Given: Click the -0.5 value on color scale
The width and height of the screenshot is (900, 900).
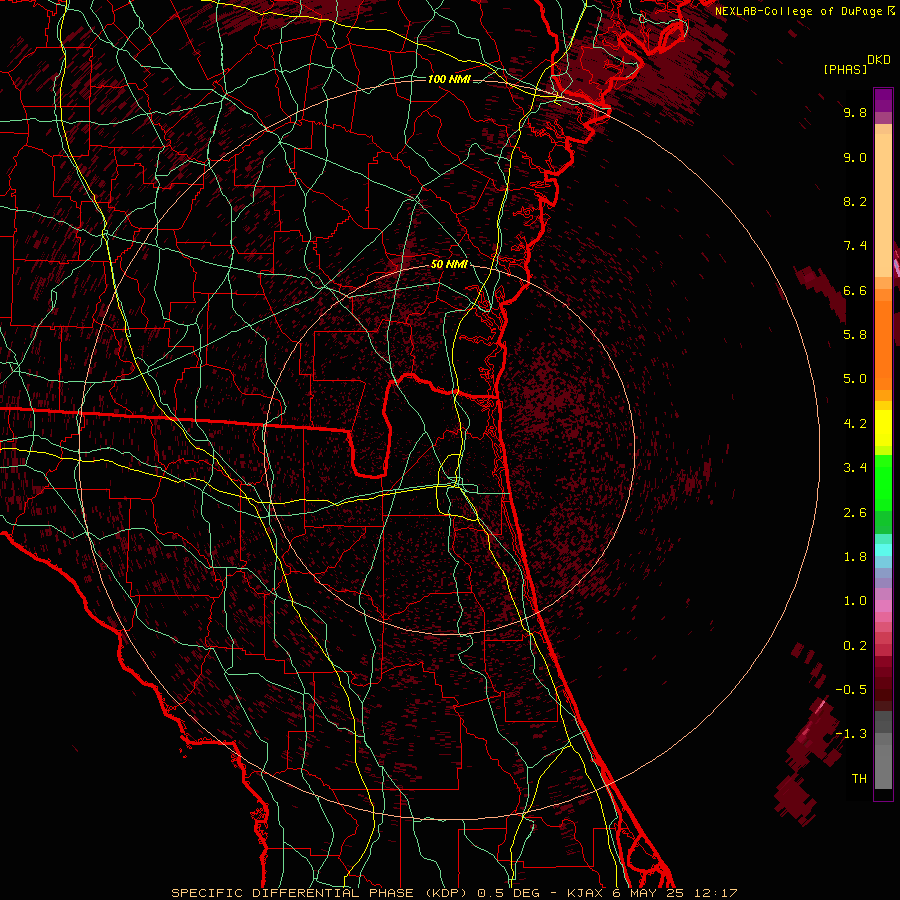Looking at the screenshot, I should [851, 690].
